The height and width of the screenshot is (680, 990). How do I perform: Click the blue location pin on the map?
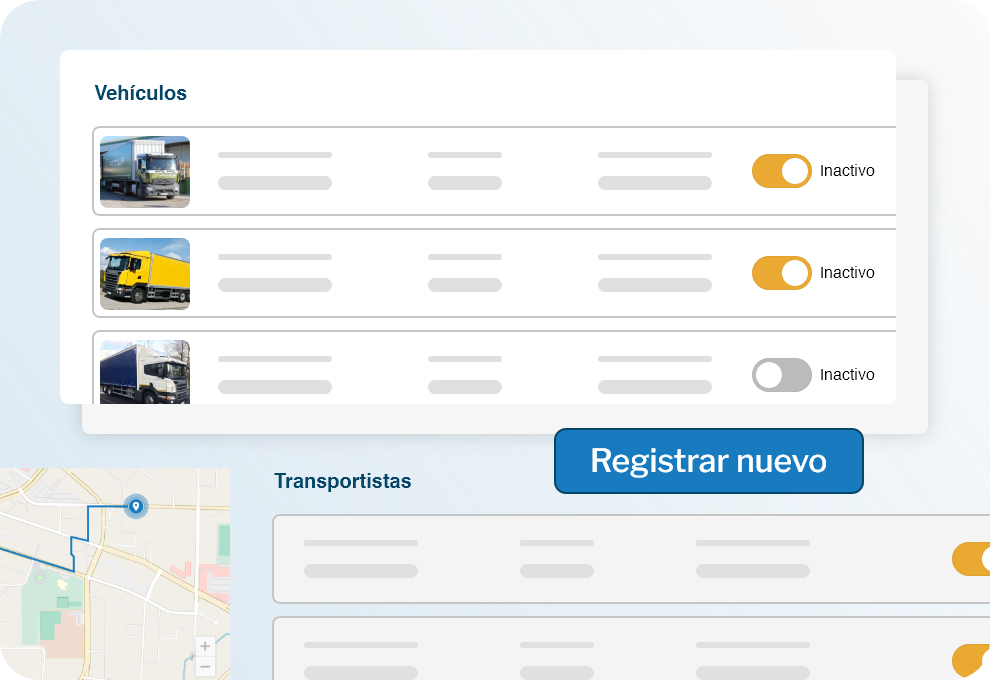point(136,507)
